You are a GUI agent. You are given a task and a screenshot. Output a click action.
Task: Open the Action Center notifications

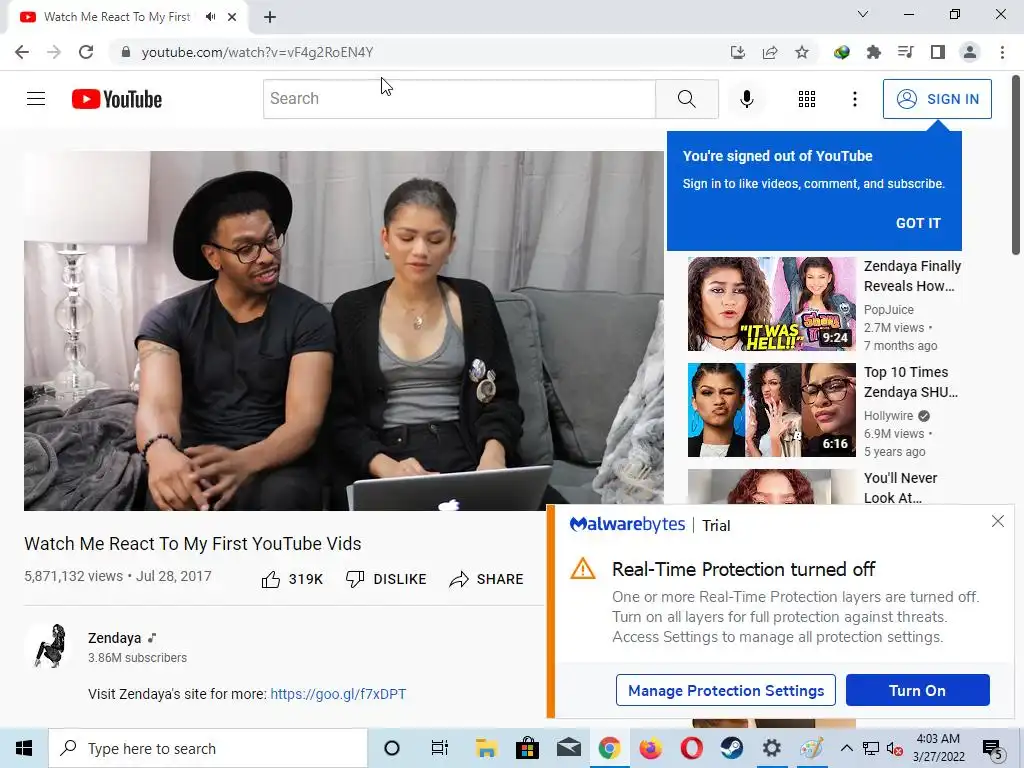pyautogui.click(x=992, y=748)
